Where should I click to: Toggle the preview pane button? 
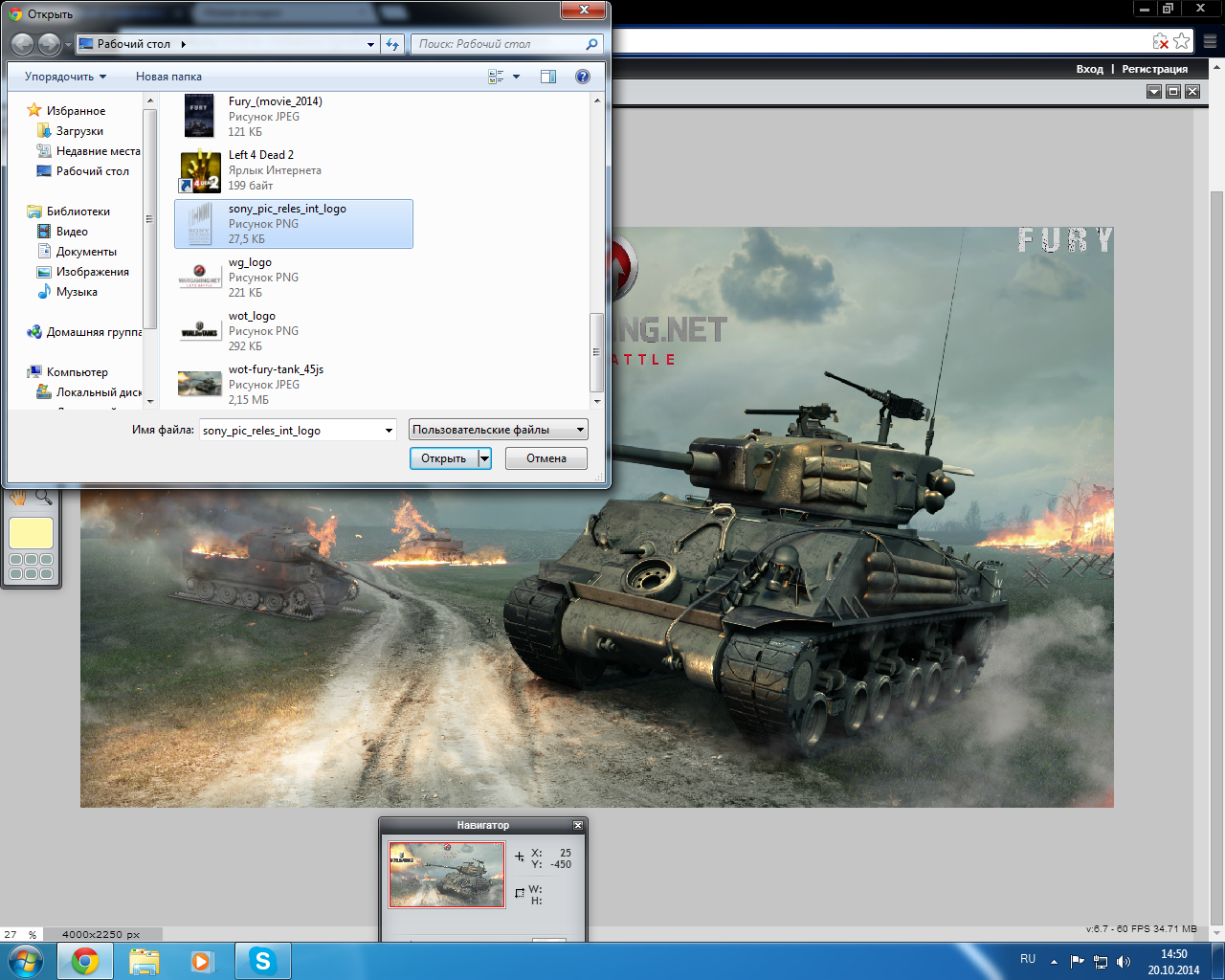pos(548,77)
